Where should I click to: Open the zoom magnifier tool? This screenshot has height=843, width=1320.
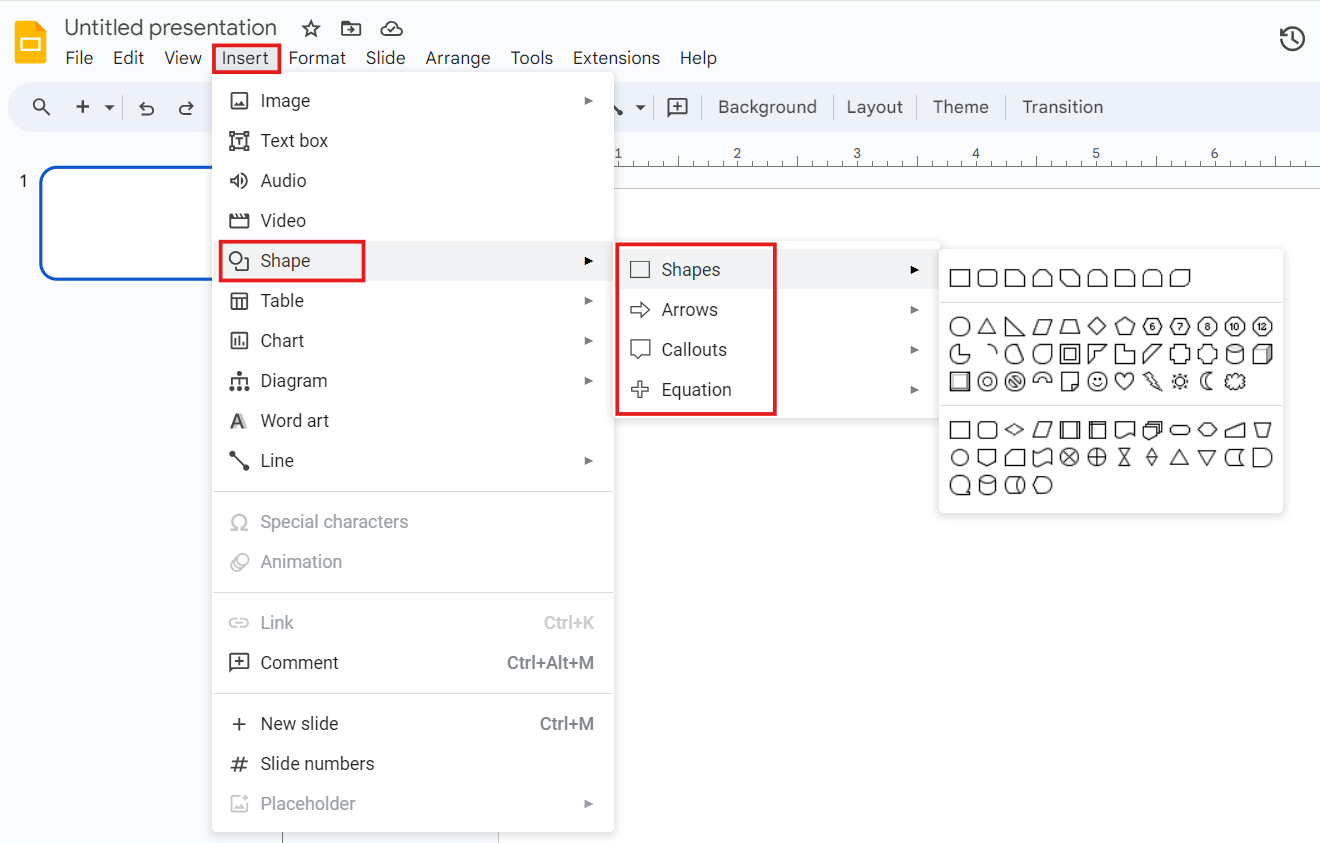coord(41,107)
